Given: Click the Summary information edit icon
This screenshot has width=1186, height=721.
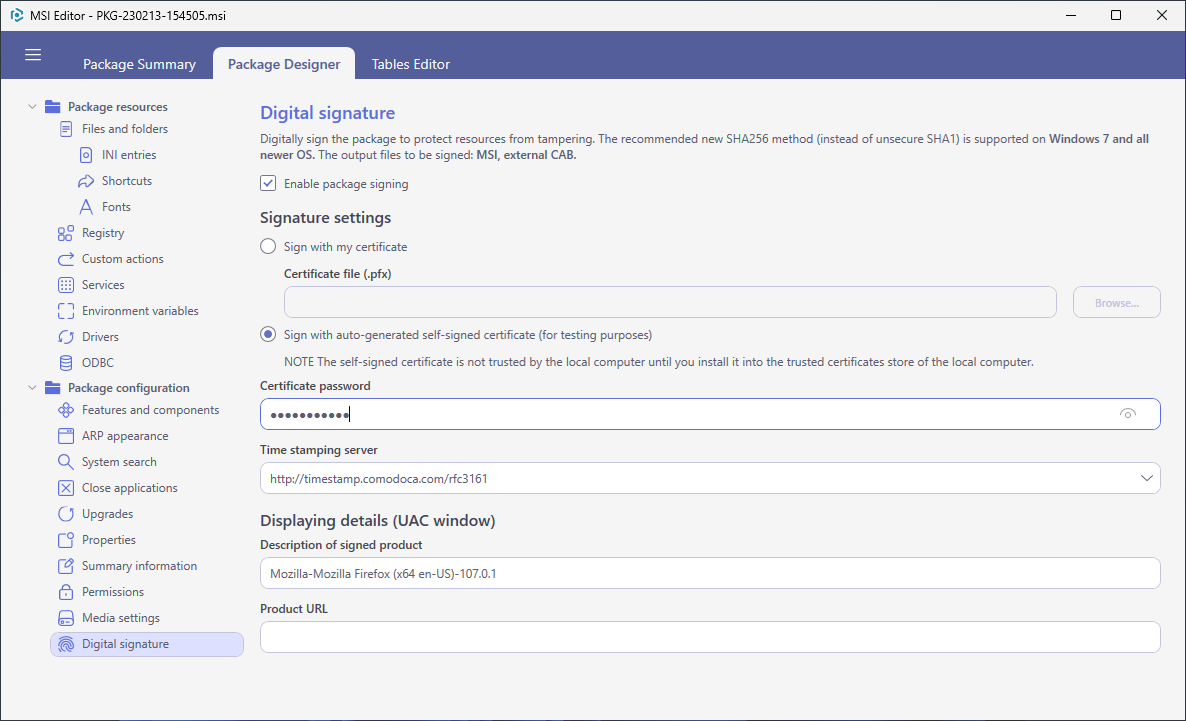Looking at the screenshot, I should (66, 566).
